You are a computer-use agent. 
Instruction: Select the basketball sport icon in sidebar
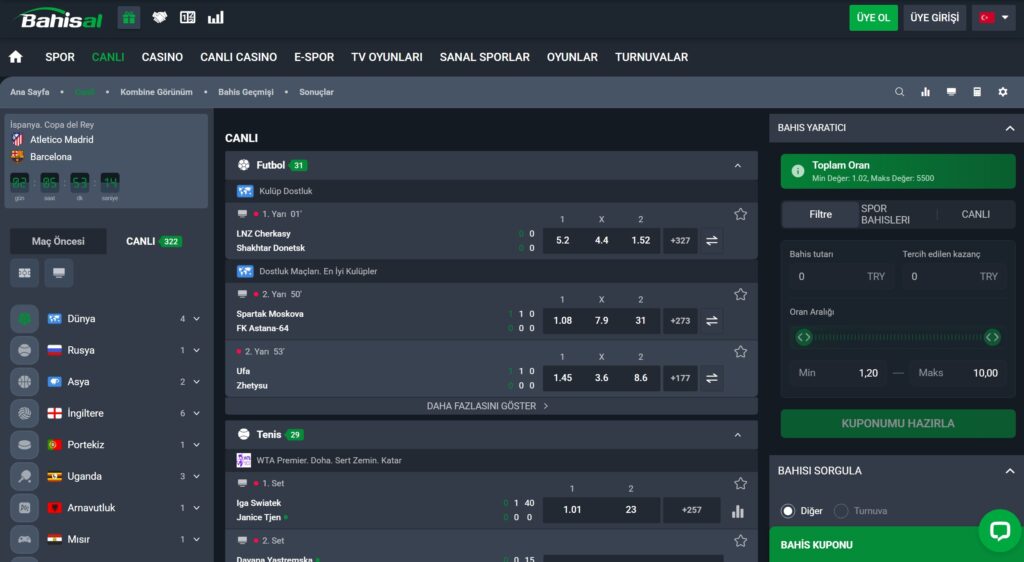pyautogui.click(x=24, y=382)
